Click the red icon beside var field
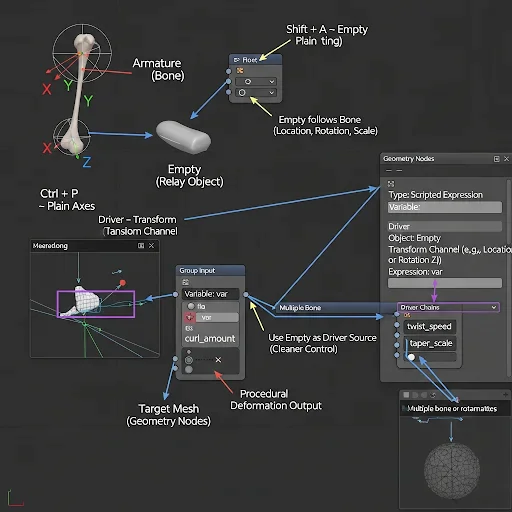This screenshot has width=512, height=512. [x=190, y=318]
